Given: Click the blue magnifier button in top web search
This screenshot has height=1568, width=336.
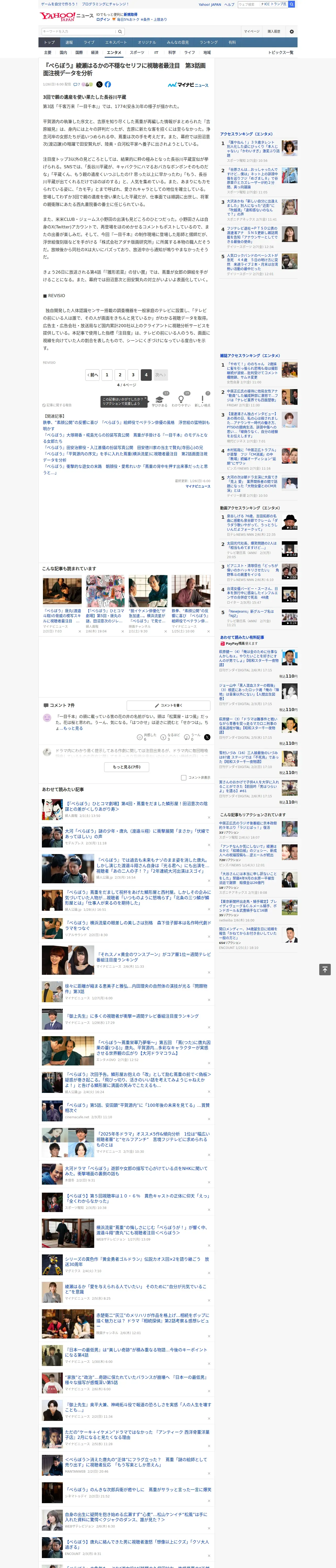Looking at the screenshot, I should (292, 4).
